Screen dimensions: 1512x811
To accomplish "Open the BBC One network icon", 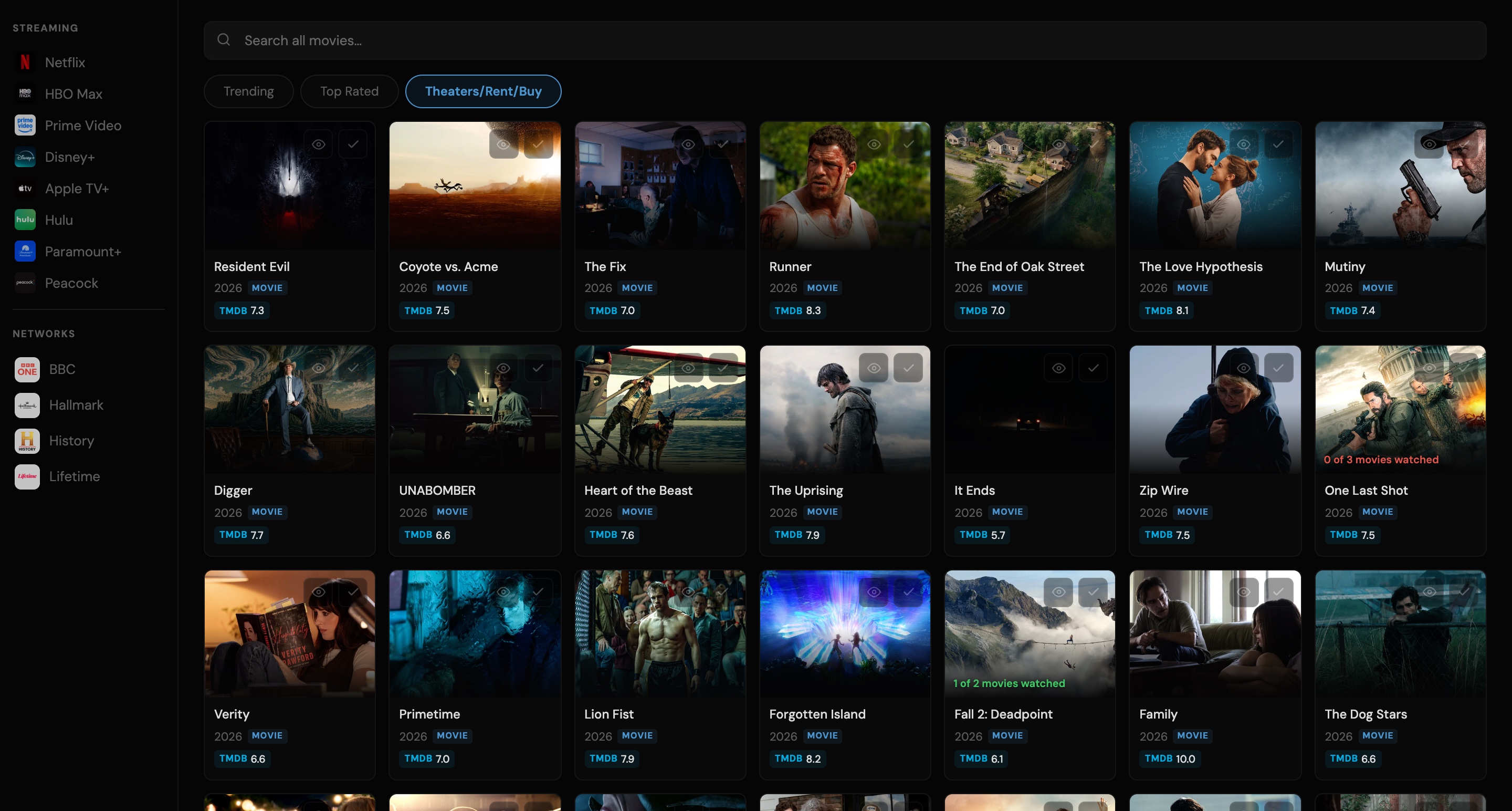I will pyautogui.click(x=27, y=369).
